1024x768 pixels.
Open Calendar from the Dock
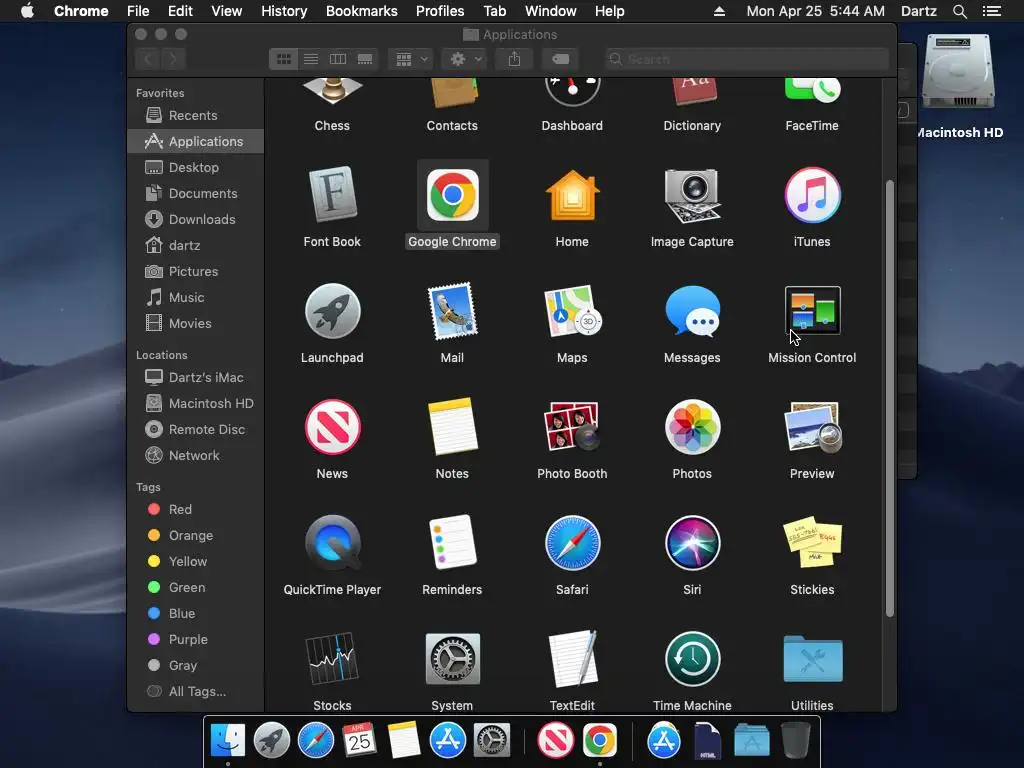359,740
